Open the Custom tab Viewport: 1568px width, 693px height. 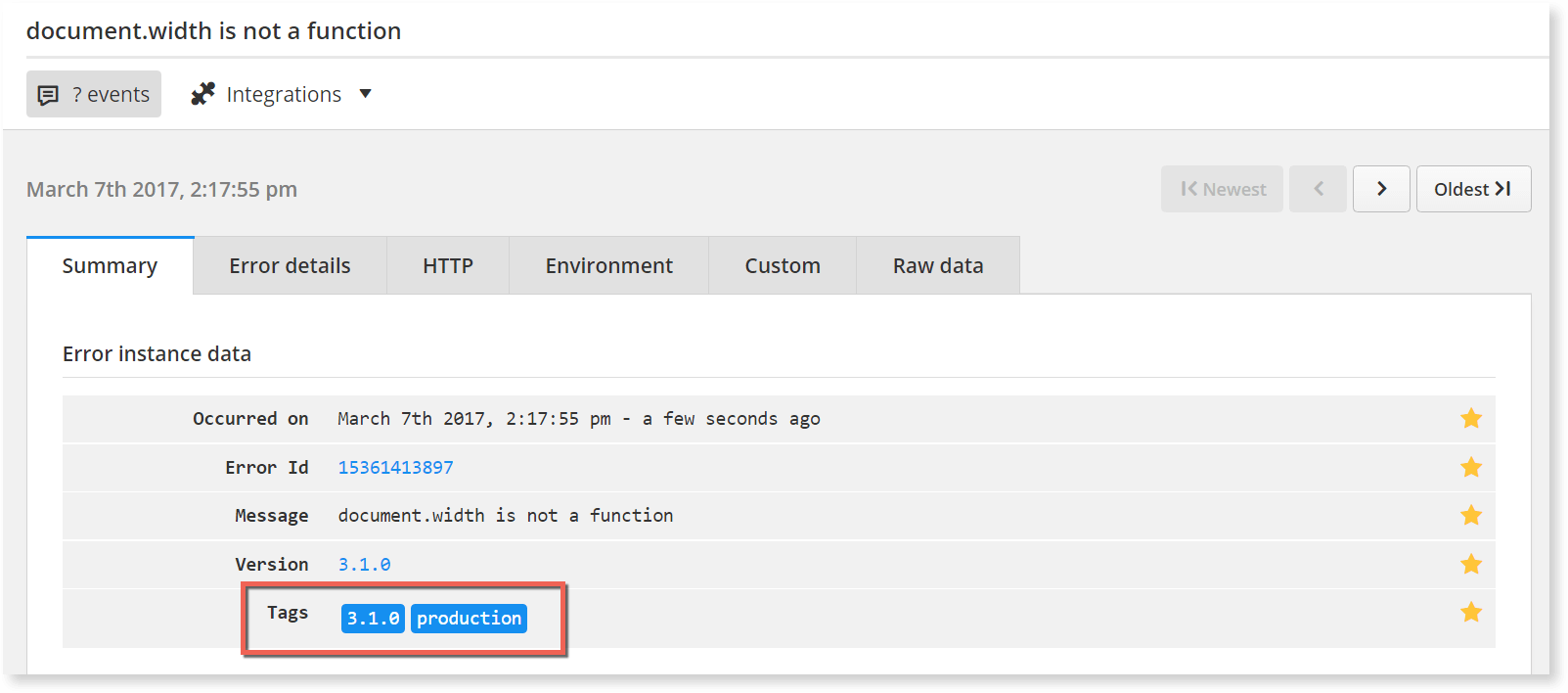click(783, 265)
